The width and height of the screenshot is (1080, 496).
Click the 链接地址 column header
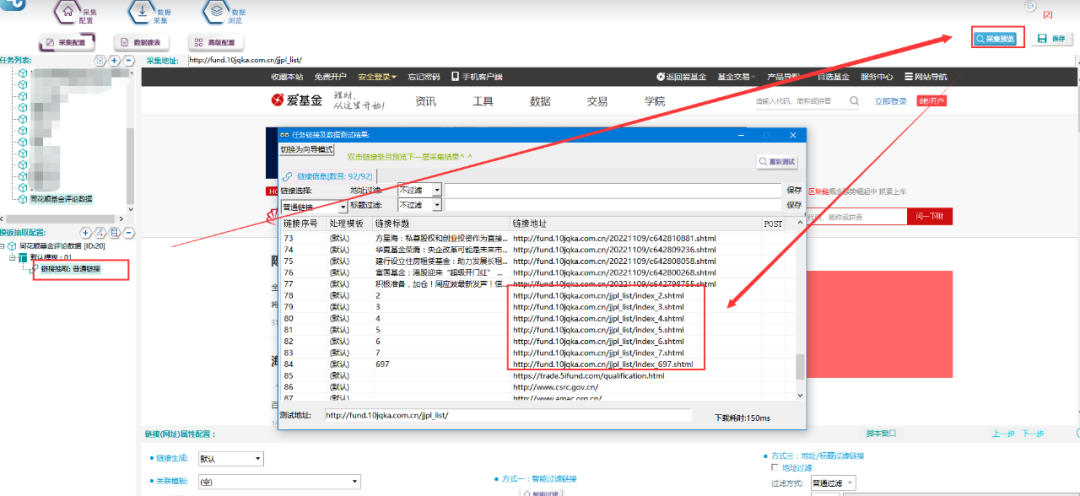point(636,224)
